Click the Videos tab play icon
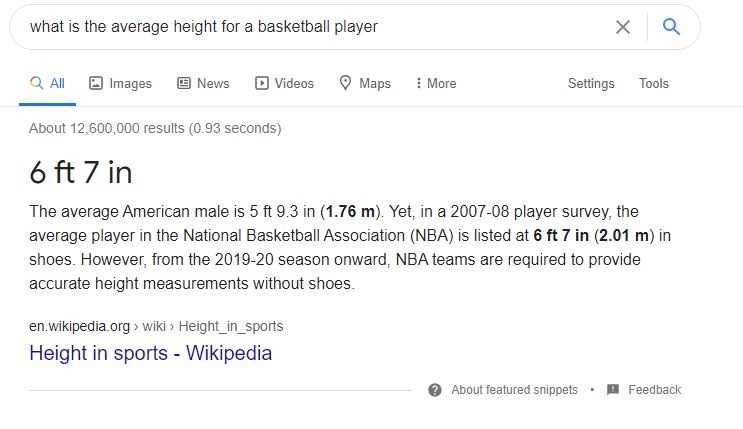Image resolution: width=743 pixels, height=429 pixels. point(262,84)
